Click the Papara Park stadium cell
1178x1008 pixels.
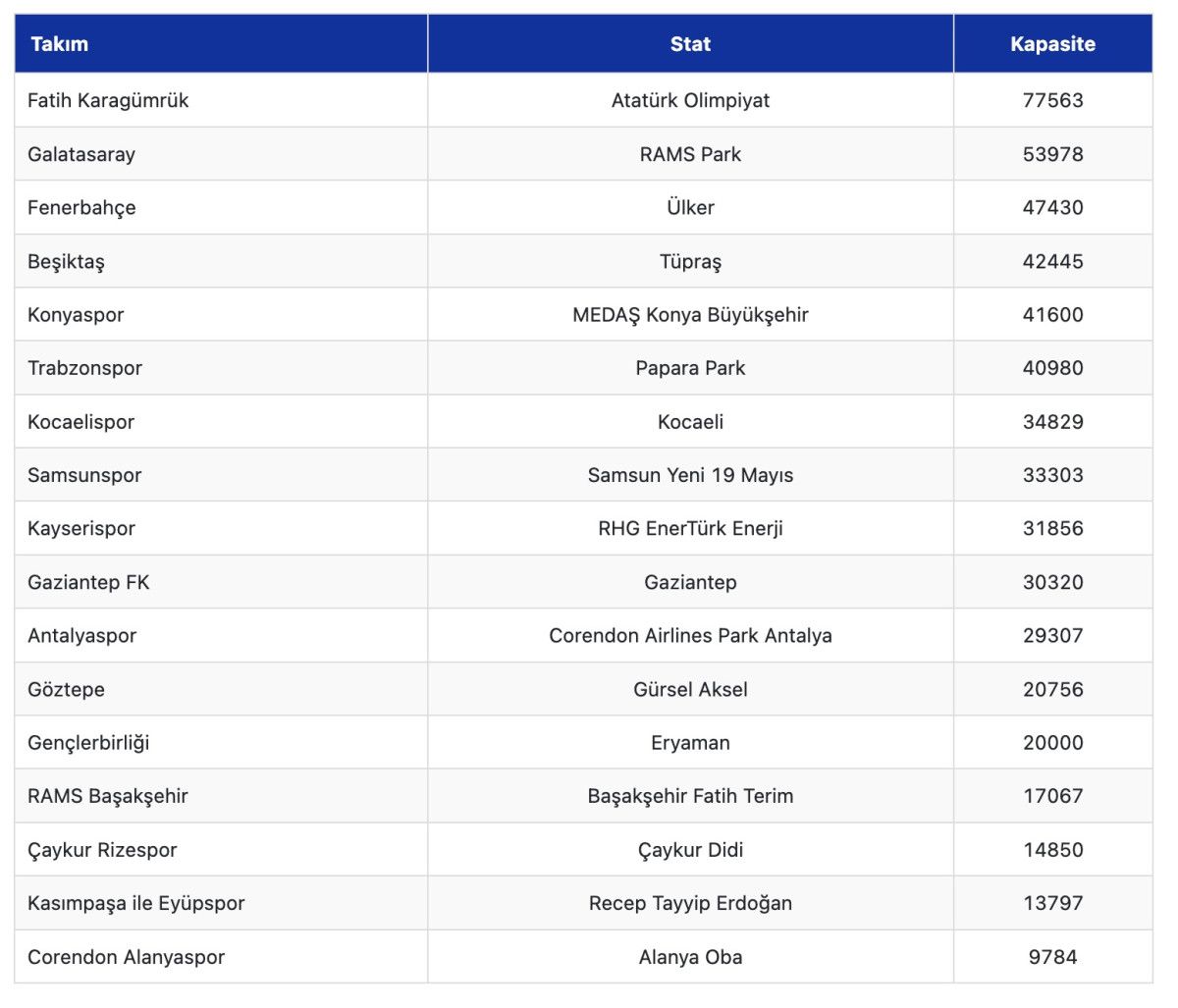pyautogui.click(x=690, y=368)
